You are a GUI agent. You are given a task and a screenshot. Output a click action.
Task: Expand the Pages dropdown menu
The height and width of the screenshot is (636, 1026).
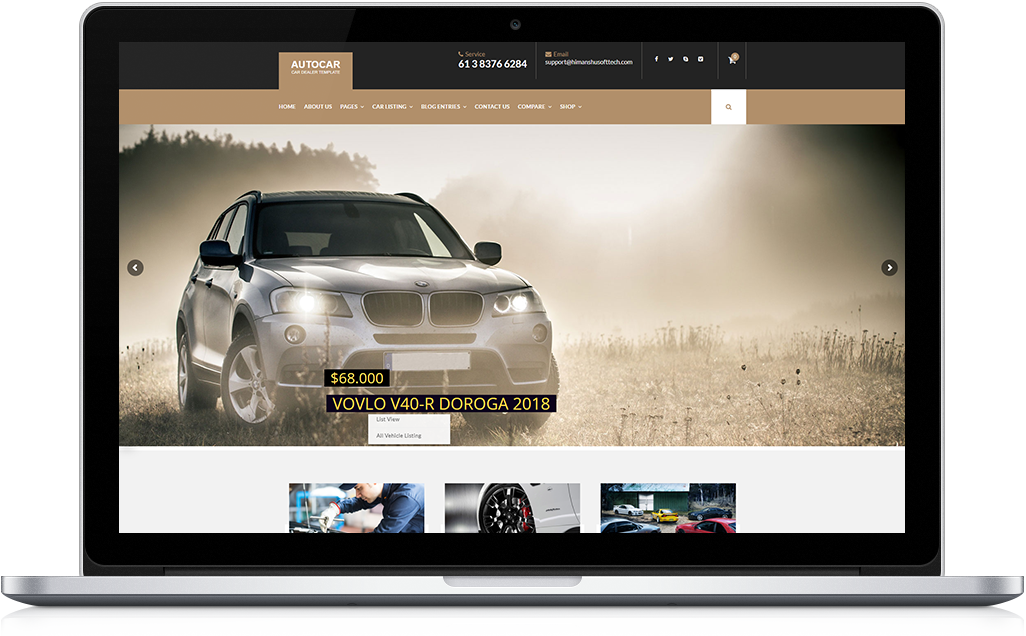click(351, 107)
